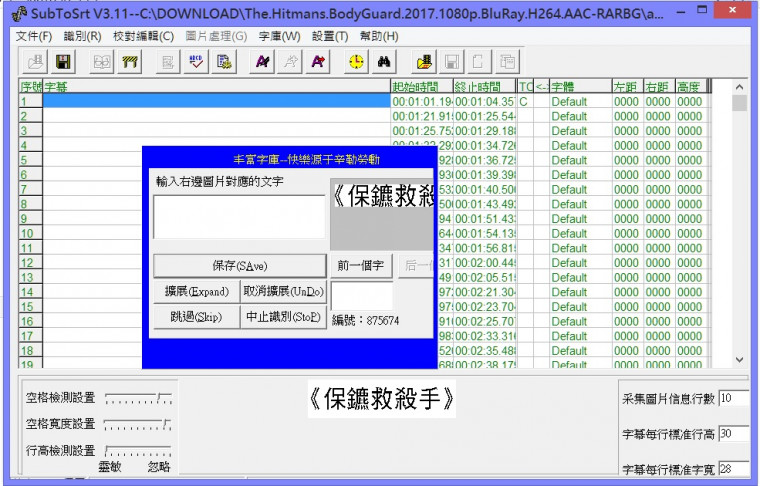This screenshot has width=760, height=486.
Task: Adjust the 空格寬度設置 slider
Action: coord(138,424)
